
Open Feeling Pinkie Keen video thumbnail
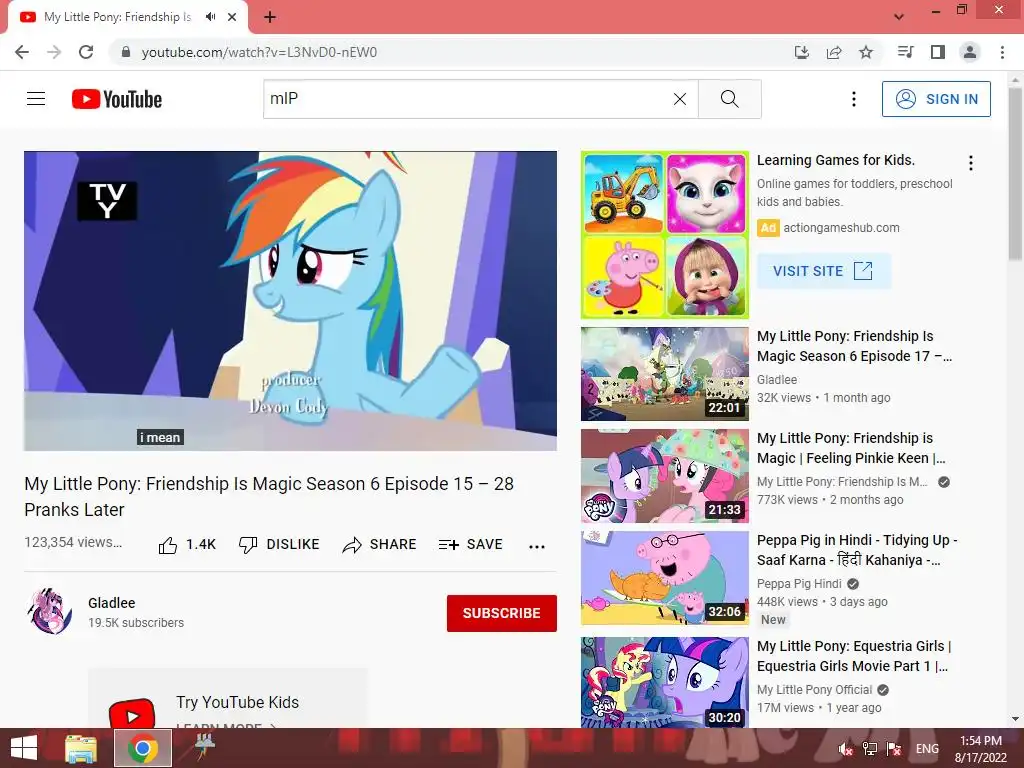[665, 476]
